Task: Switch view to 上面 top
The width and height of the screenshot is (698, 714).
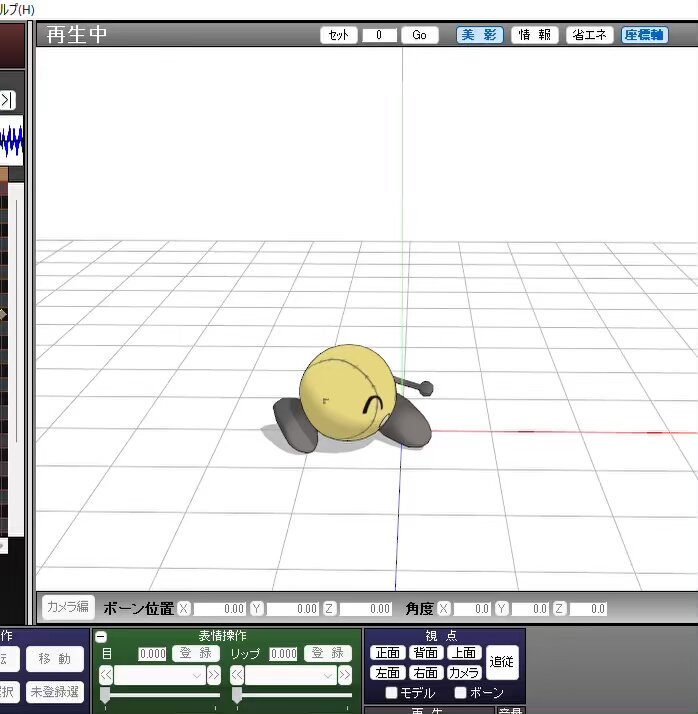Action: tap(464, 653)
